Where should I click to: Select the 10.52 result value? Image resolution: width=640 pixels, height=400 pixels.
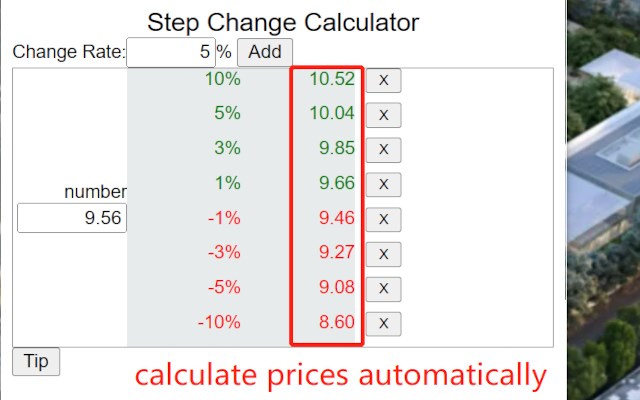tap(332, 79)
